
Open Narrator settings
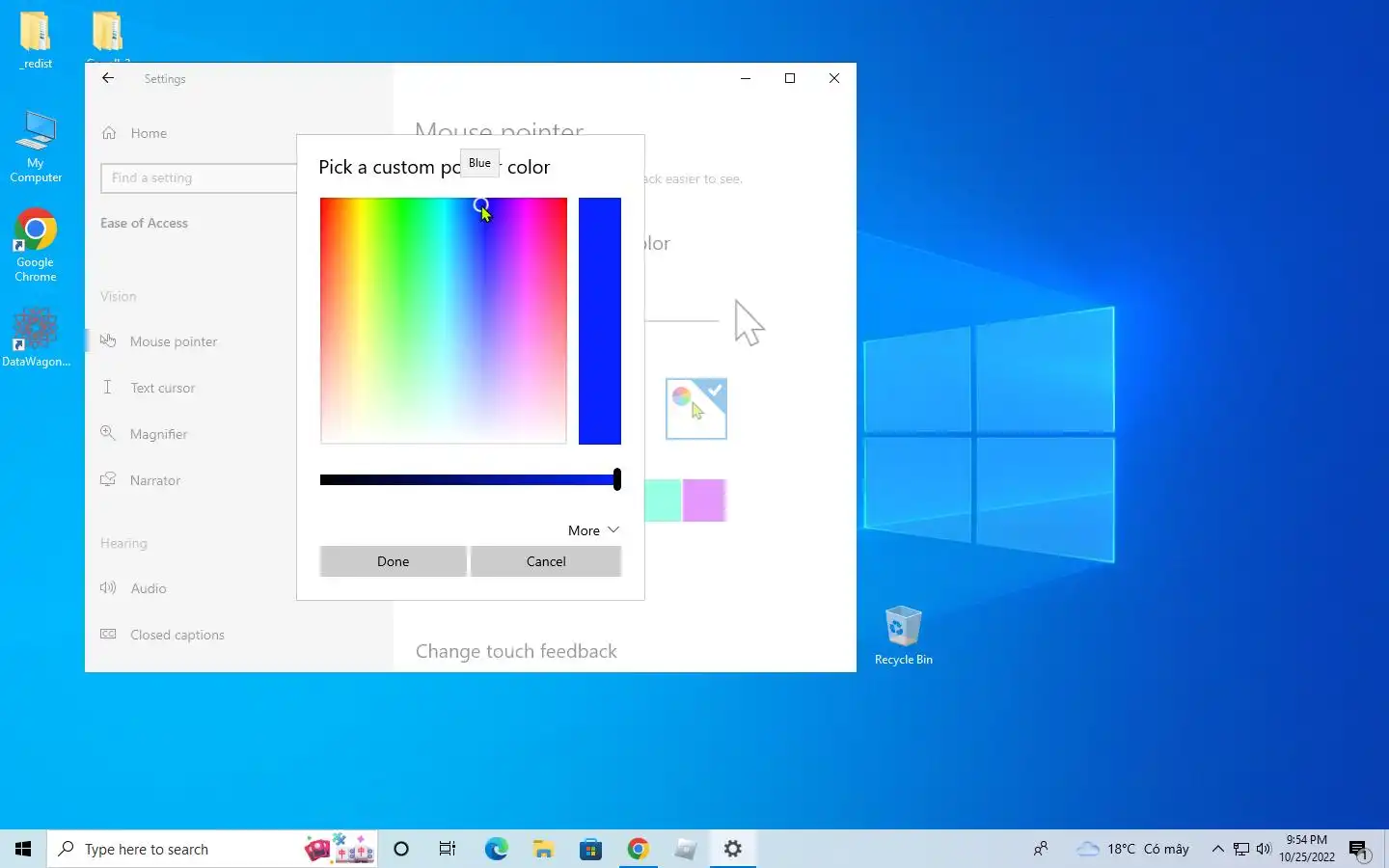155,480
